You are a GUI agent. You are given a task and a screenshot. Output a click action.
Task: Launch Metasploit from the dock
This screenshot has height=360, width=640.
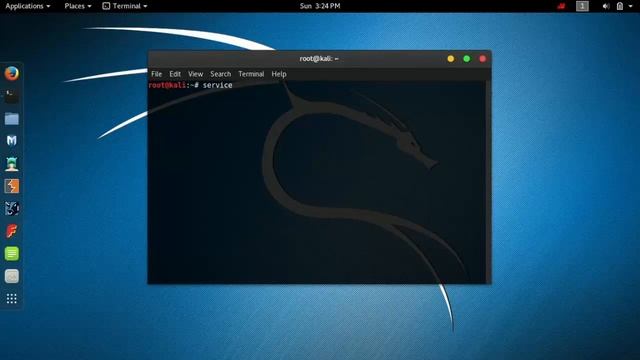coord(12,141)
